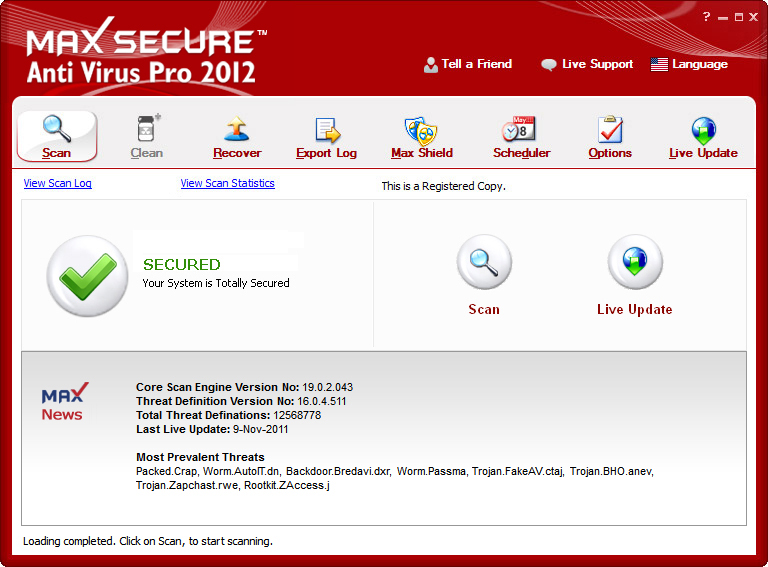
Task: Click large round Live Update globe button
Action: click(635, 262)
